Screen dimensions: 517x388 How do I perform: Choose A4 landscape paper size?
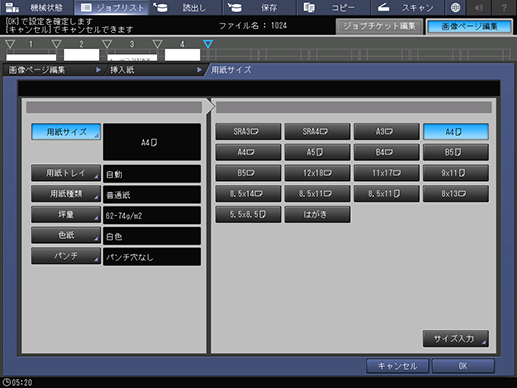coord(248,152)
